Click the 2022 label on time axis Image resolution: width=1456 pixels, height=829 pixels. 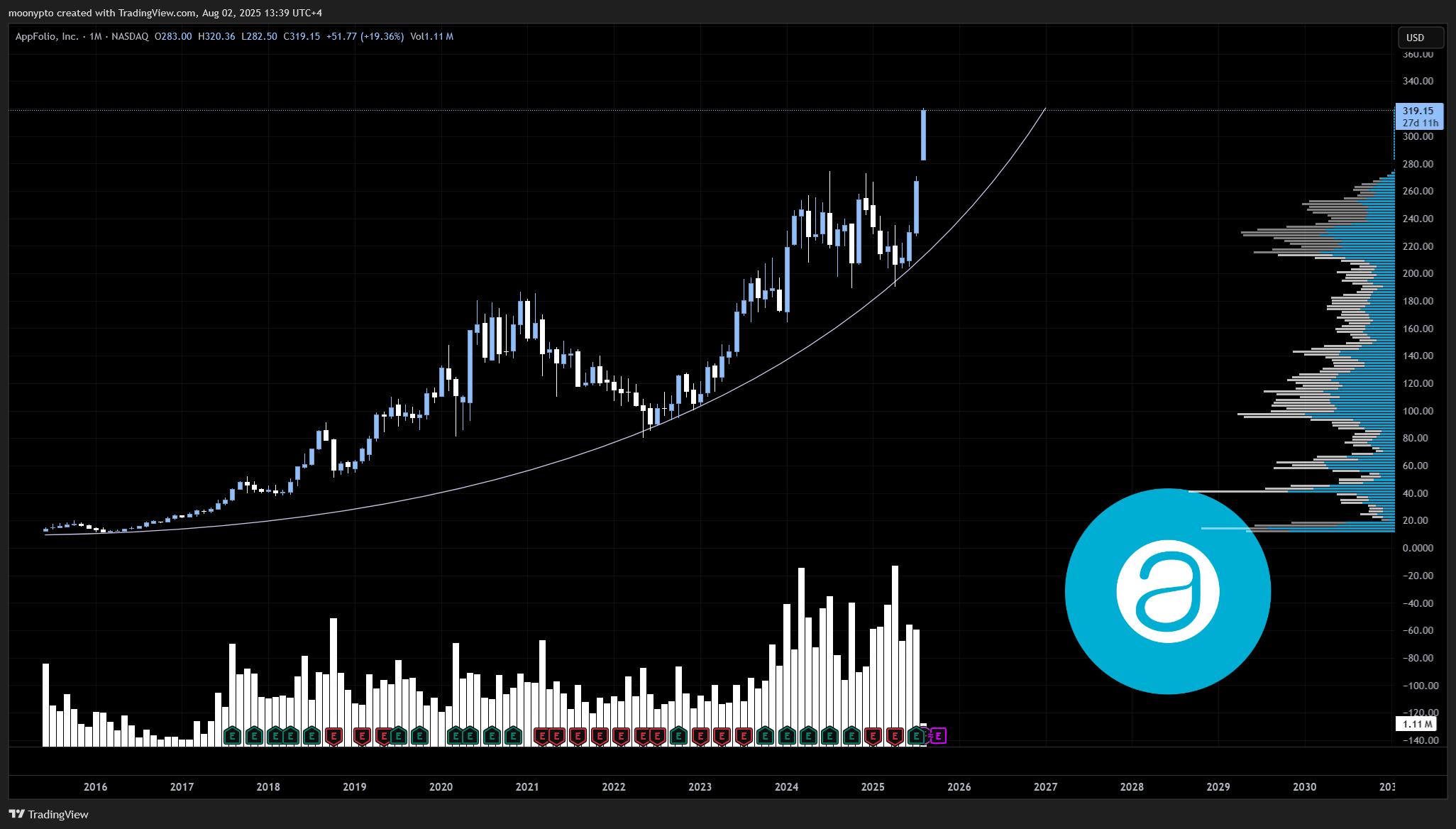[x=614, y=786]
